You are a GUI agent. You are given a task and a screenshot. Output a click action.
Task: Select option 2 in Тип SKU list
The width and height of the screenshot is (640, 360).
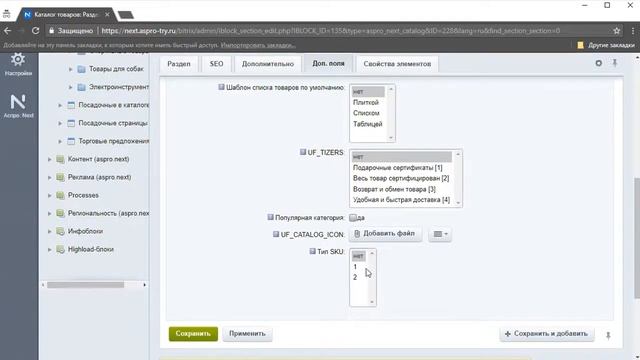pyautogui.click(x=355, y=278)
